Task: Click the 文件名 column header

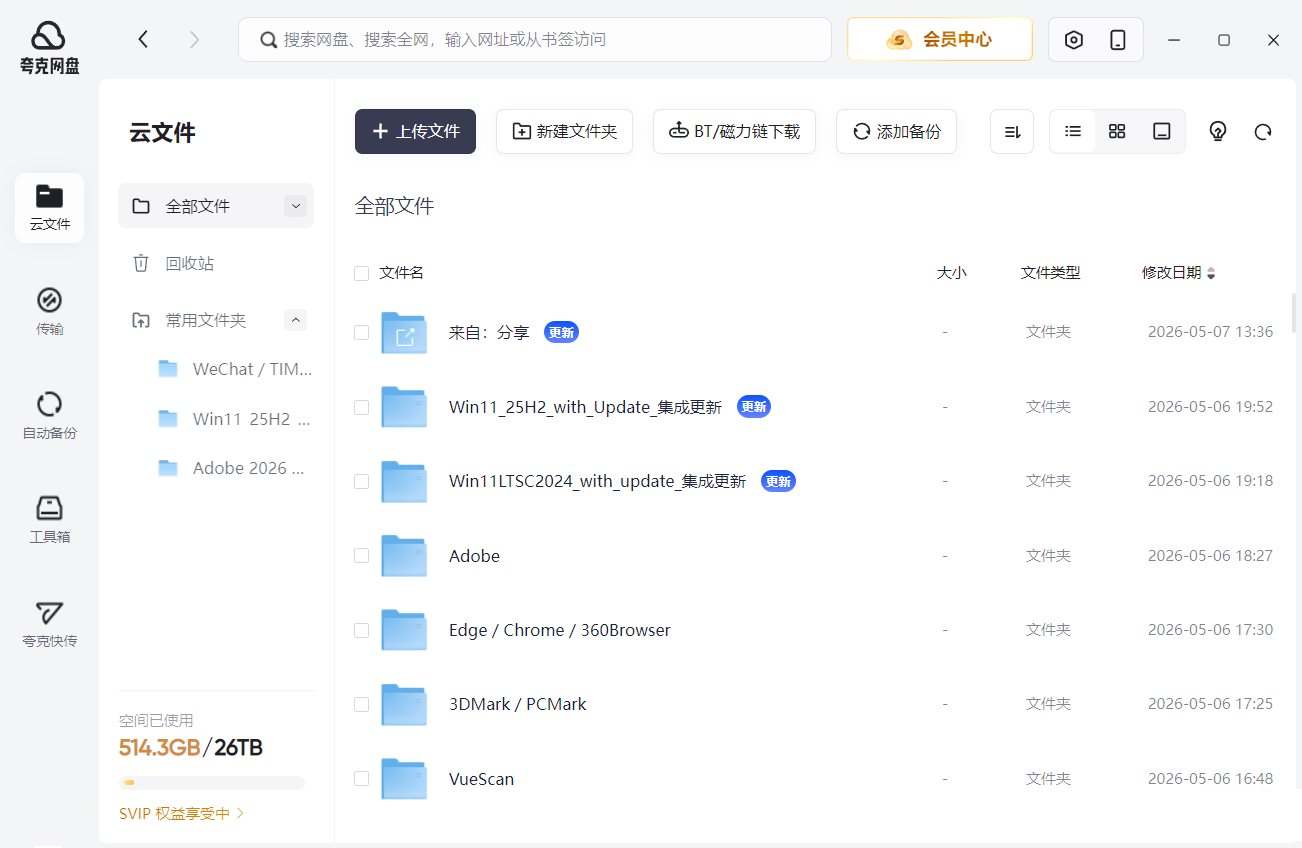Action: (402, 273)
